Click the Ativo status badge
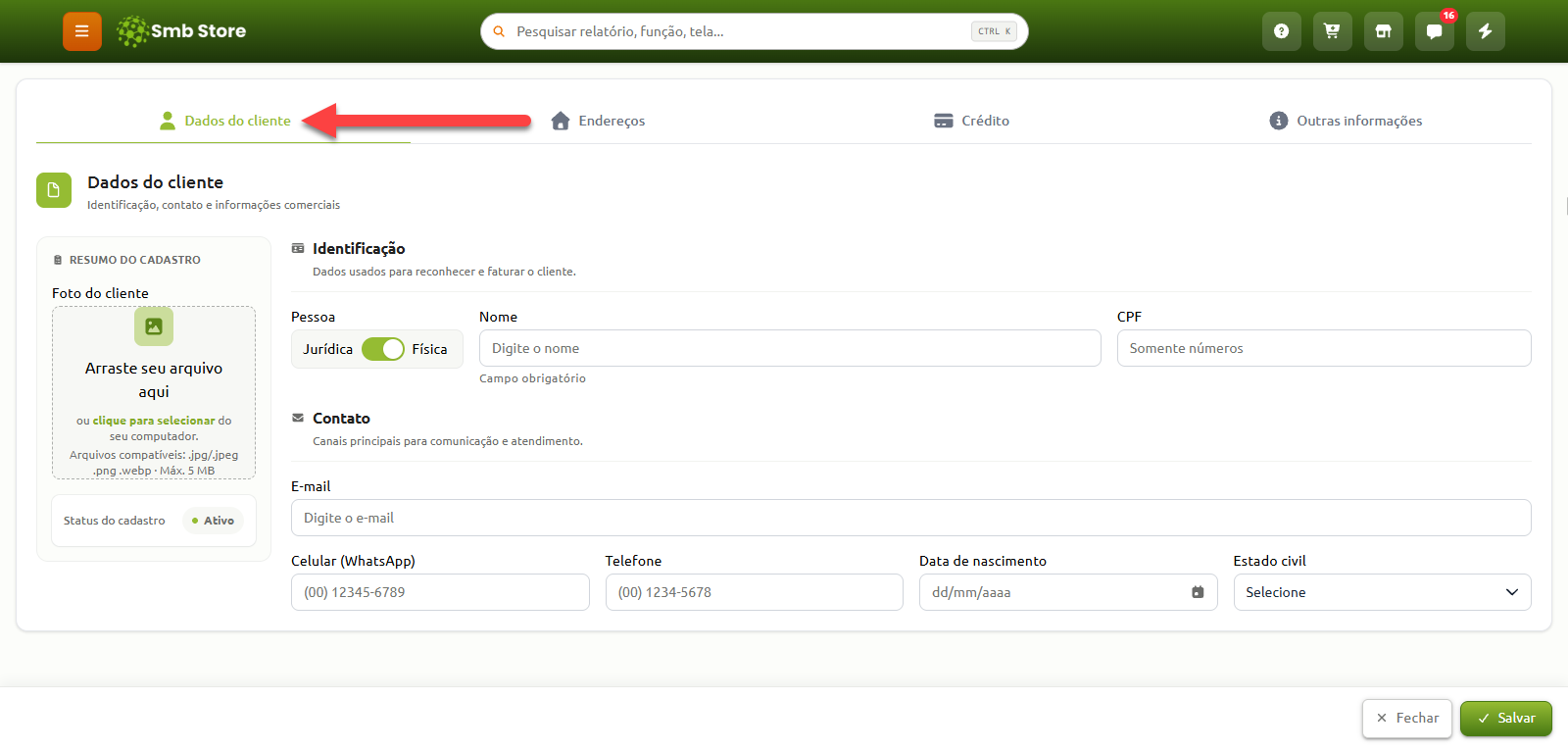 213,521
